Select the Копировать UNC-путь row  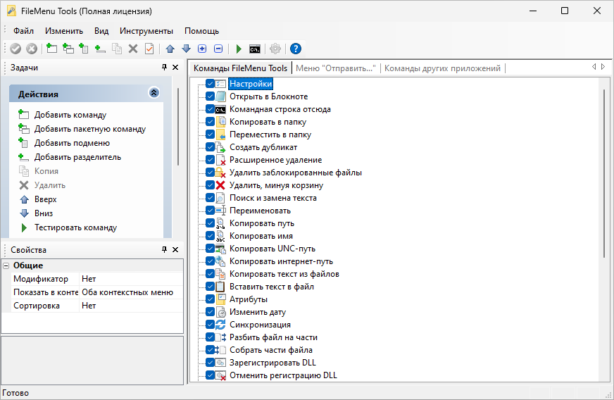[x=272, y=249]
